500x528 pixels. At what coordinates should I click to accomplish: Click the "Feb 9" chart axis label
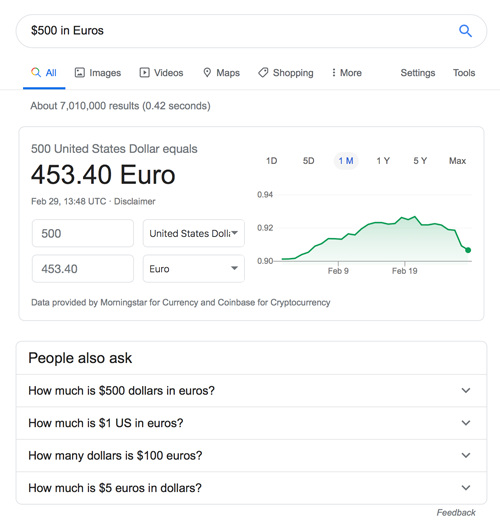click(338, 271)
